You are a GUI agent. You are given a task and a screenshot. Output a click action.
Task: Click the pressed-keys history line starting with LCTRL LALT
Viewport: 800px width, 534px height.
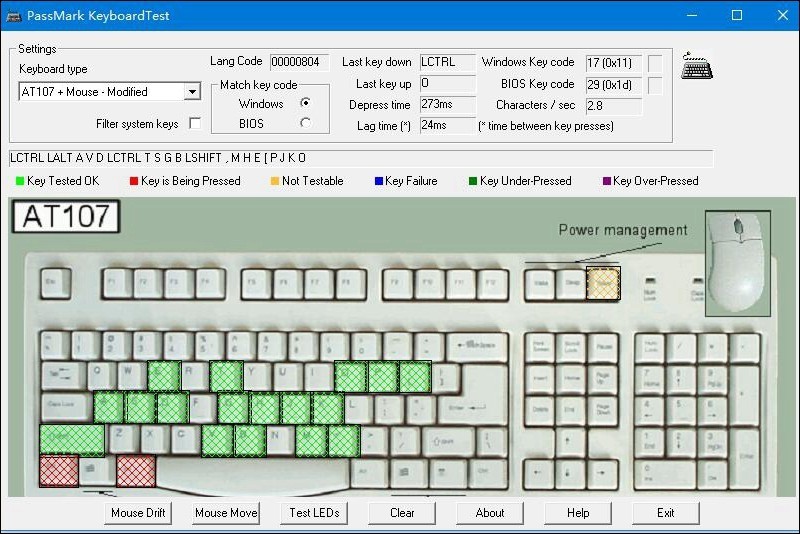361,158
